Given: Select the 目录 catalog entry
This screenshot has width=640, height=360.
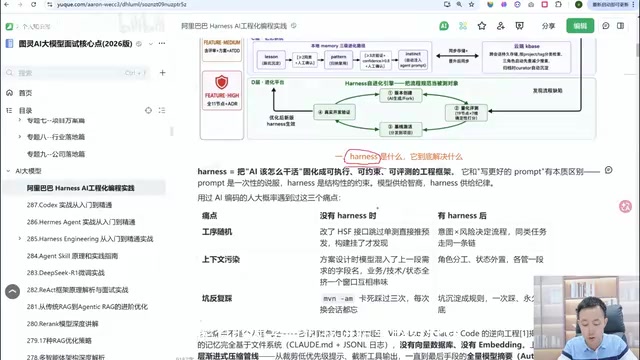Looking at the screenshot, I should tap(25, 111).
